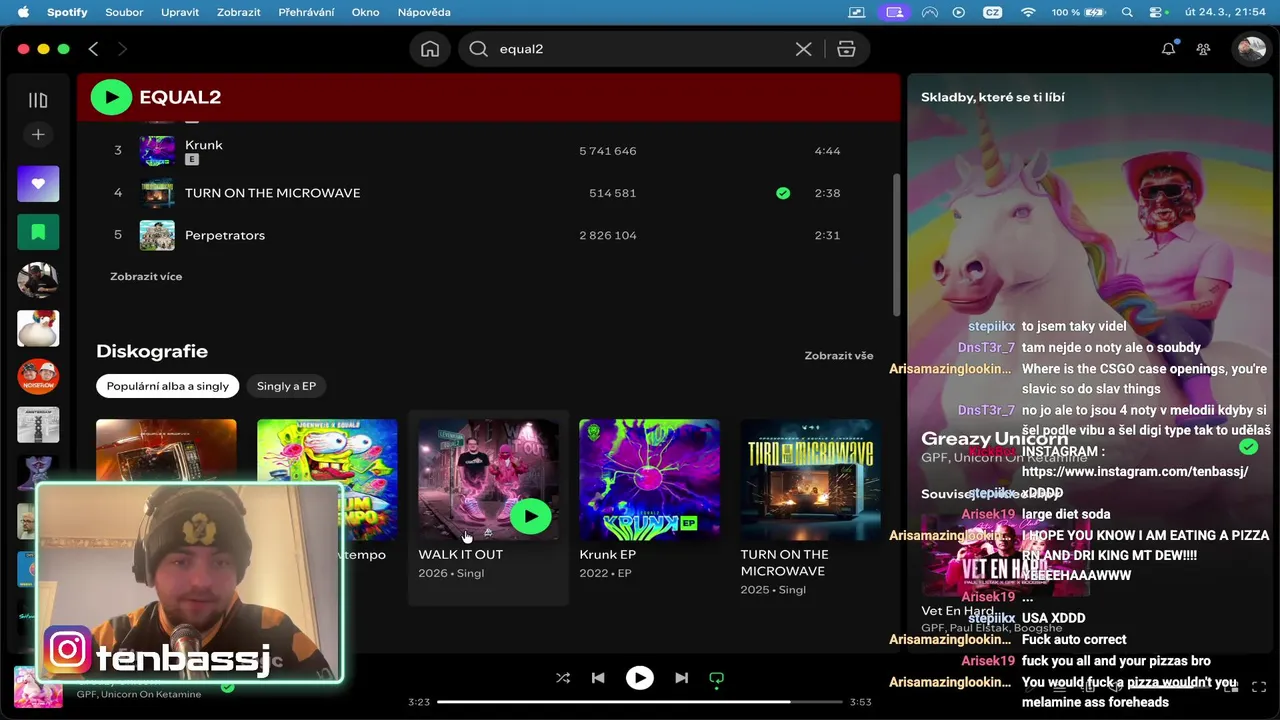Image resolution: width=1280 pixels, height=720 pixels.
Task: Click the Skladby, které se ti líbí header
Action: point(993,97)
